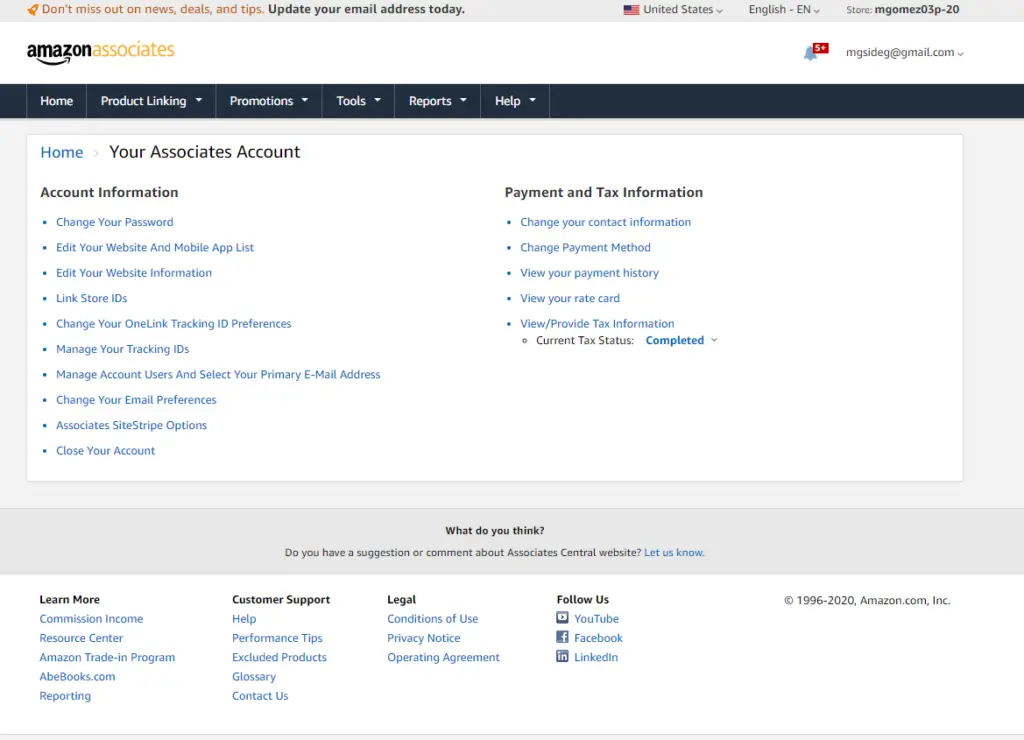Open Associates SiteStripe Options
This screenshot has height=740, width=1024.
(x=131, y=425)
